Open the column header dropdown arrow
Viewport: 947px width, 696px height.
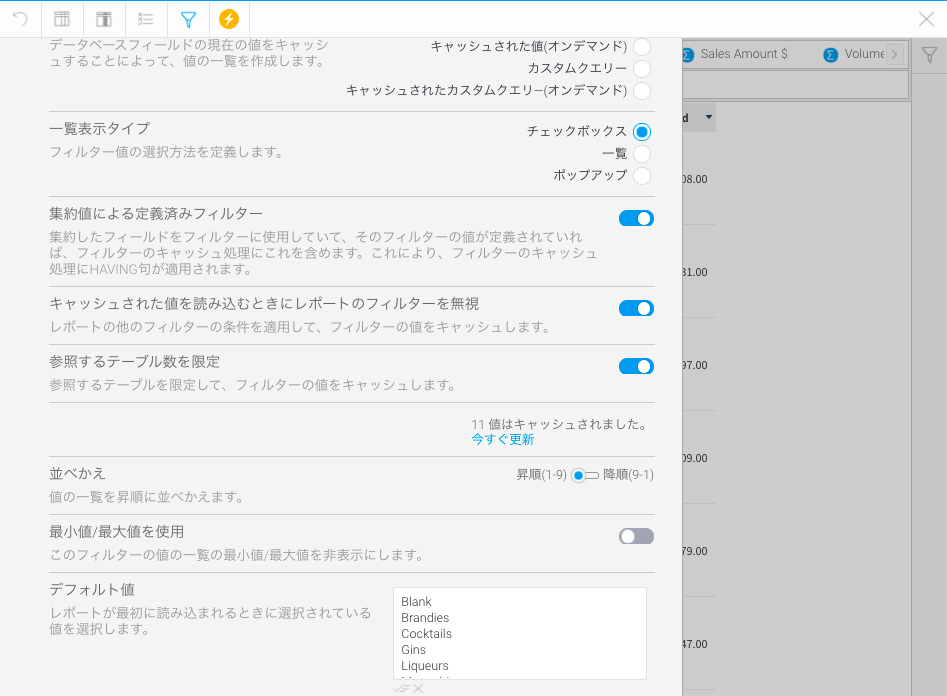pyautogui.click(x=709, y=118)
